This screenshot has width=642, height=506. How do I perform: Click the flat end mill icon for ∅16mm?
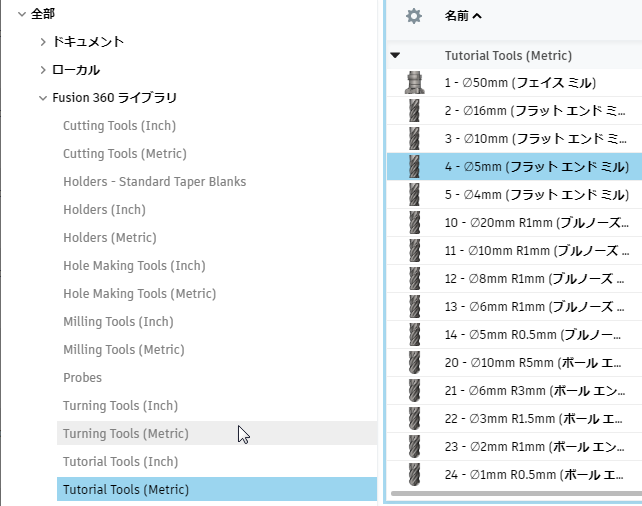[x=414, y=110]
